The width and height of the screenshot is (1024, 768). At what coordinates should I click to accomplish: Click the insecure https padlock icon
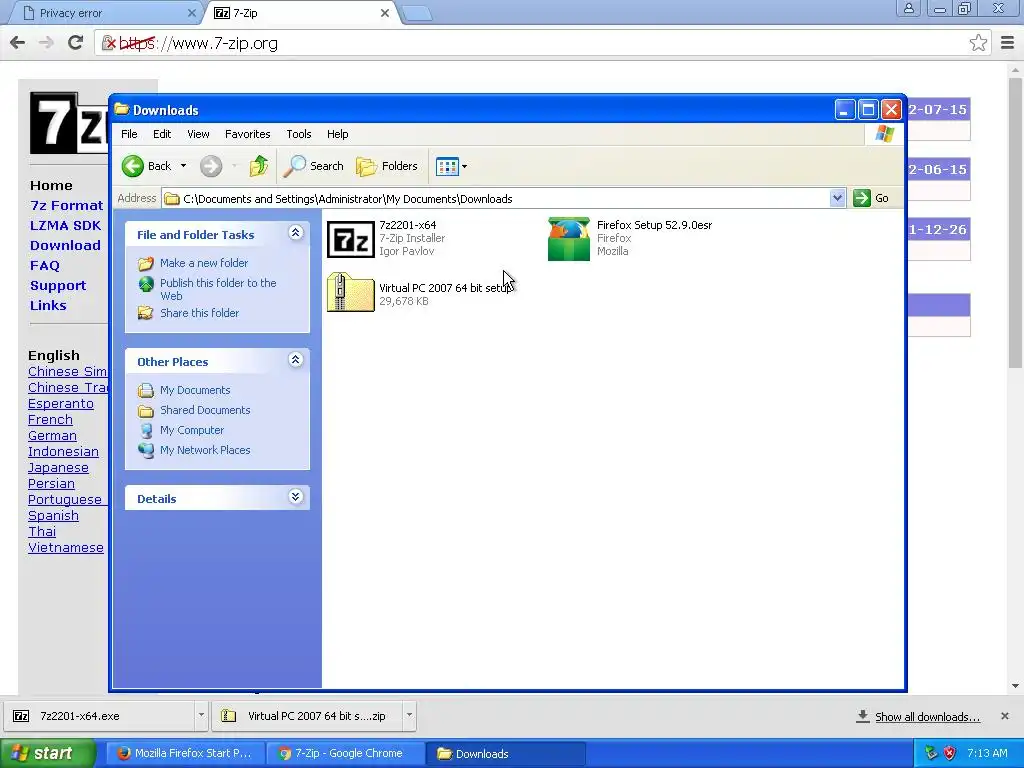(x=108, y=43)
